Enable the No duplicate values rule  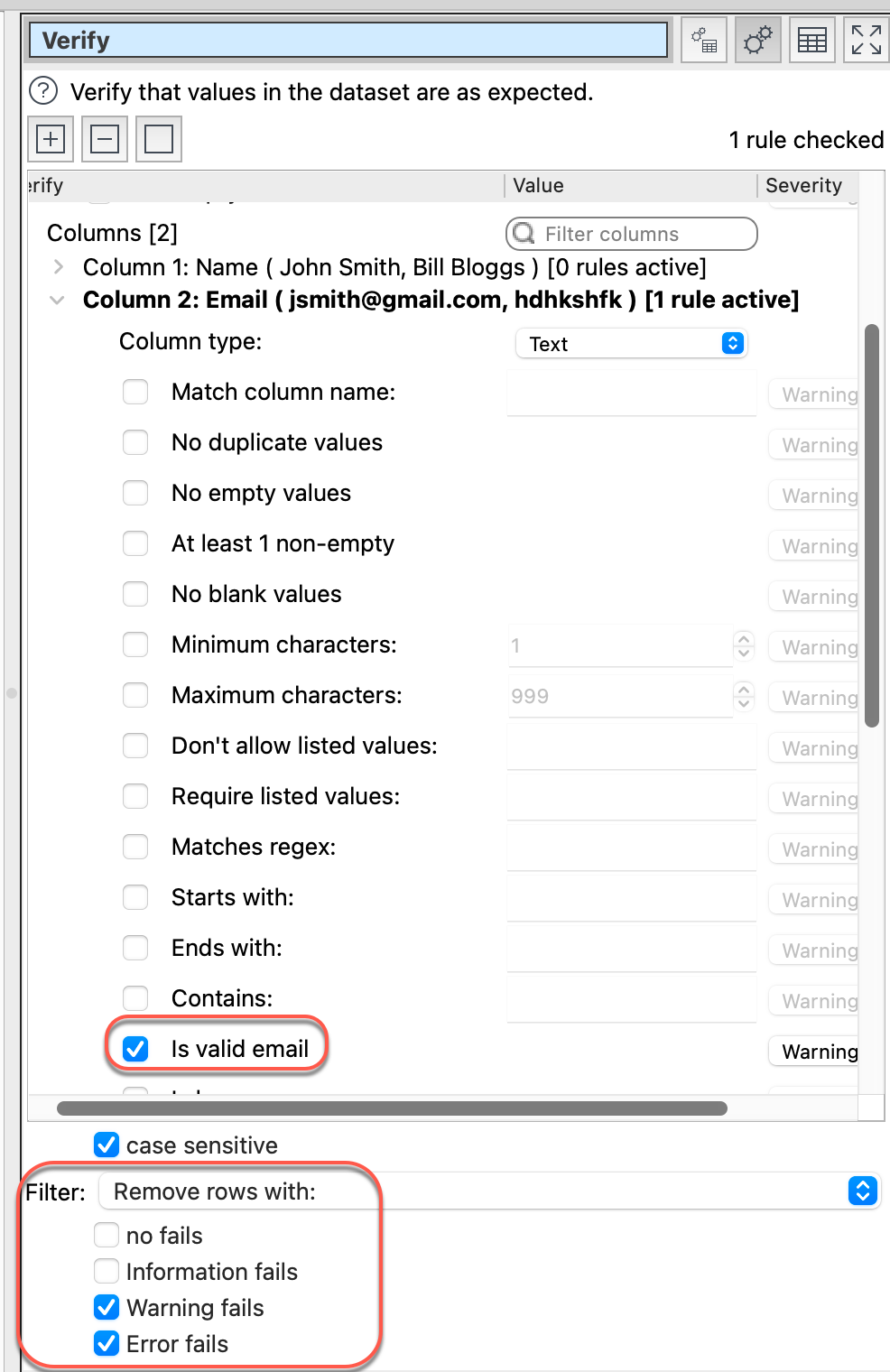[135, 442]
